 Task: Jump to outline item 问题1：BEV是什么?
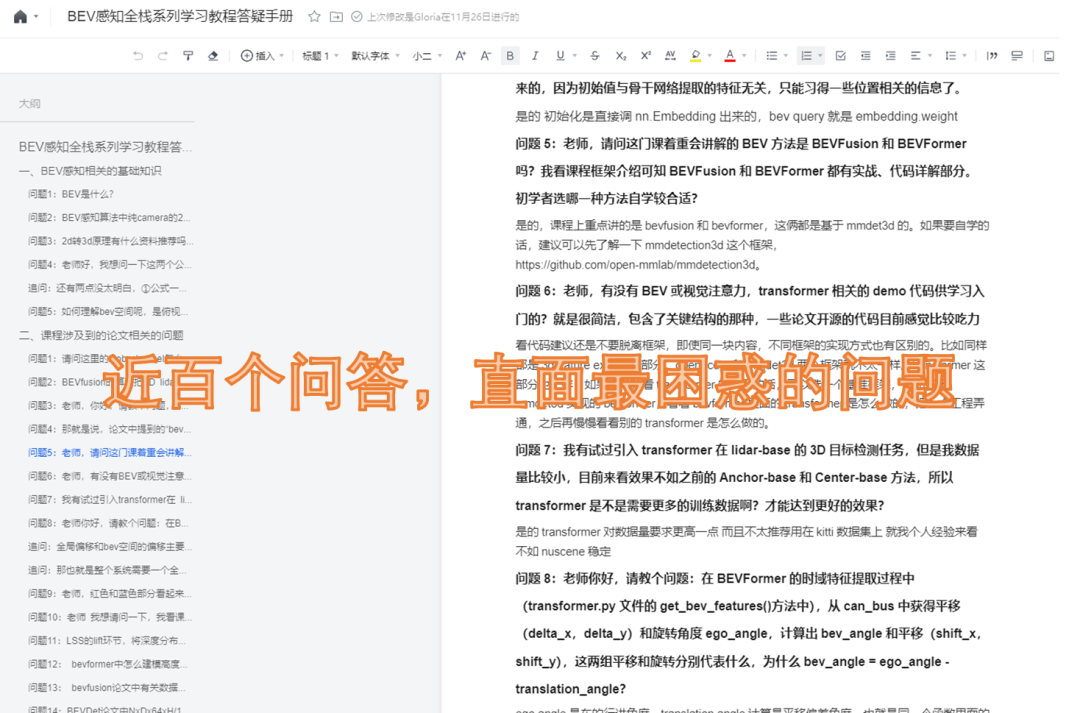[71, 194]
